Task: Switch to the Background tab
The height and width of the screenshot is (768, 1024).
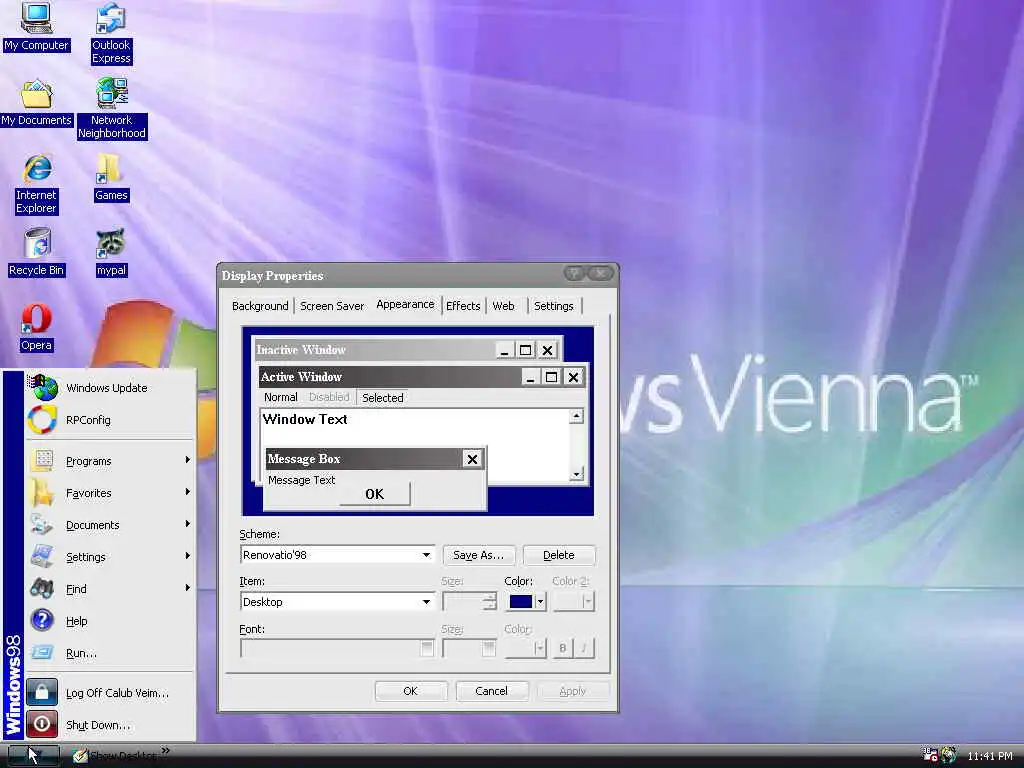Action: point(260,306)
